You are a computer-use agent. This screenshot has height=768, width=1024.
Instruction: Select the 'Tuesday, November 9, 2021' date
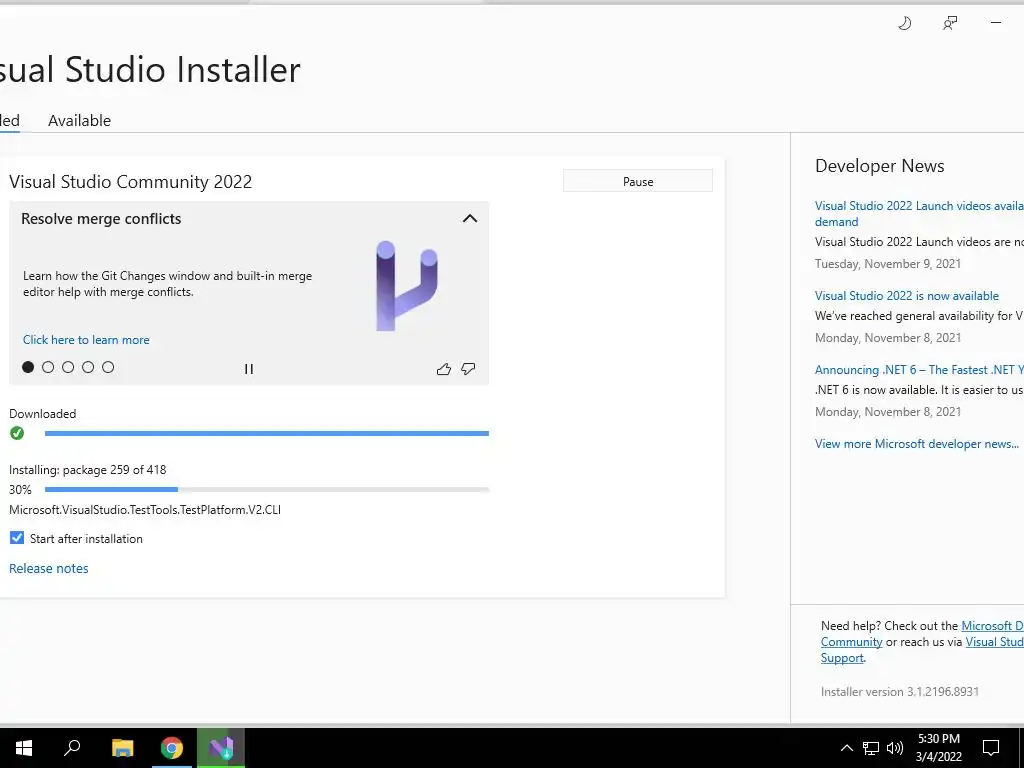click(x=888, y=264)
